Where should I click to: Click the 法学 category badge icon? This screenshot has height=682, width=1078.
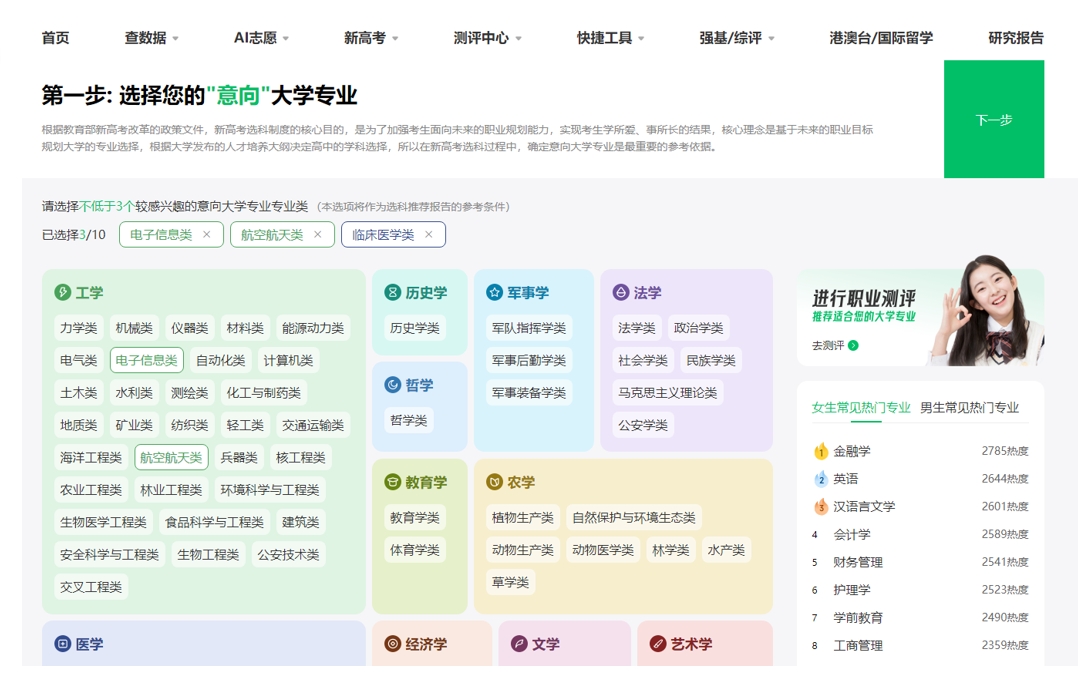click(619, 293)
